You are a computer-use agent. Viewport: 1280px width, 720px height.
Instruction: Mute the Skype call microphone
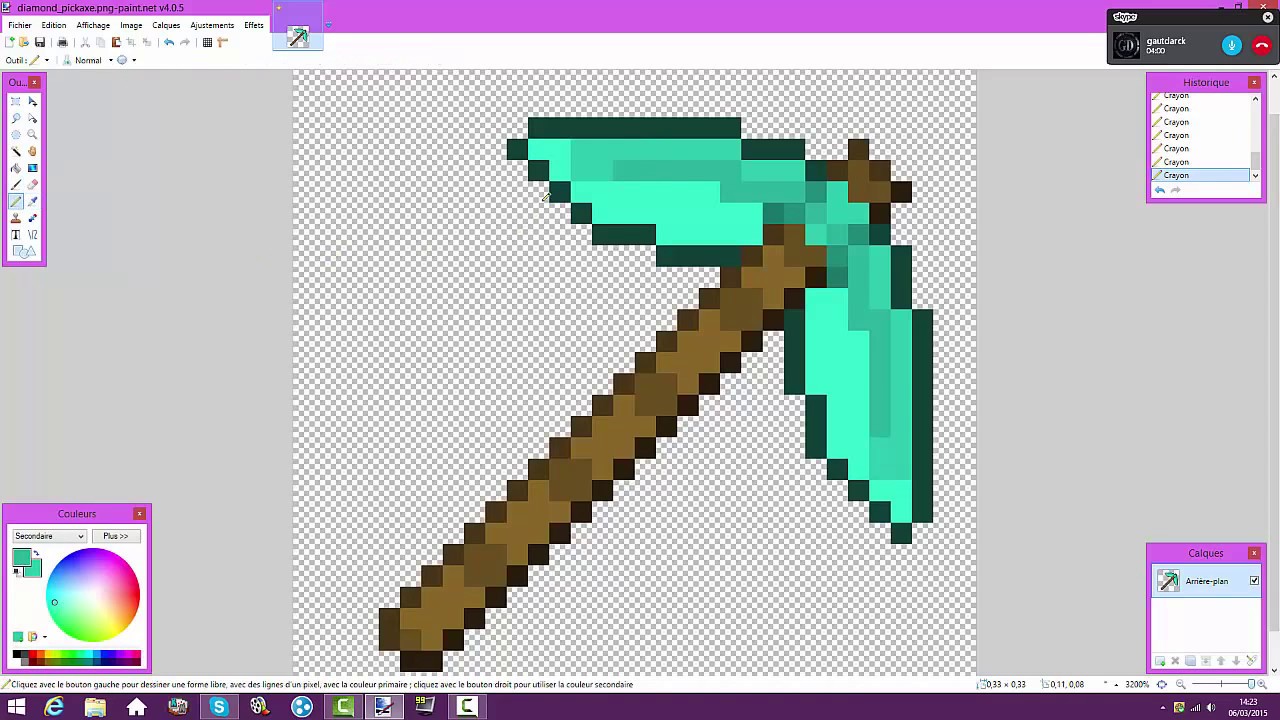click(x=1232, y=45)
